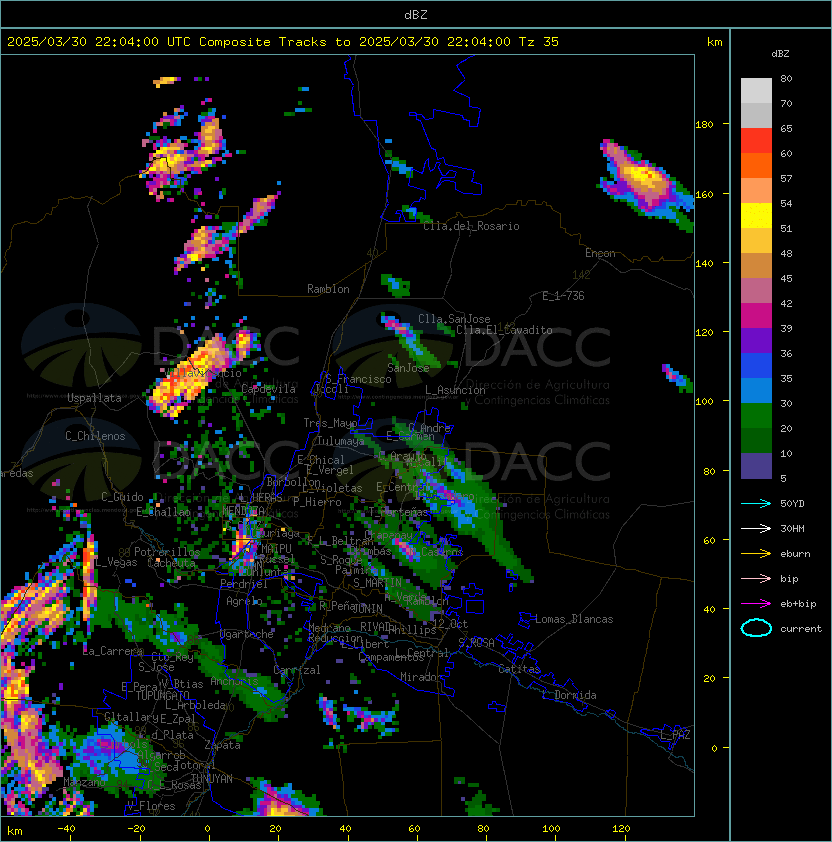
Task: Click the white 30HM track arrow
Action: click(x=756, y=529)
